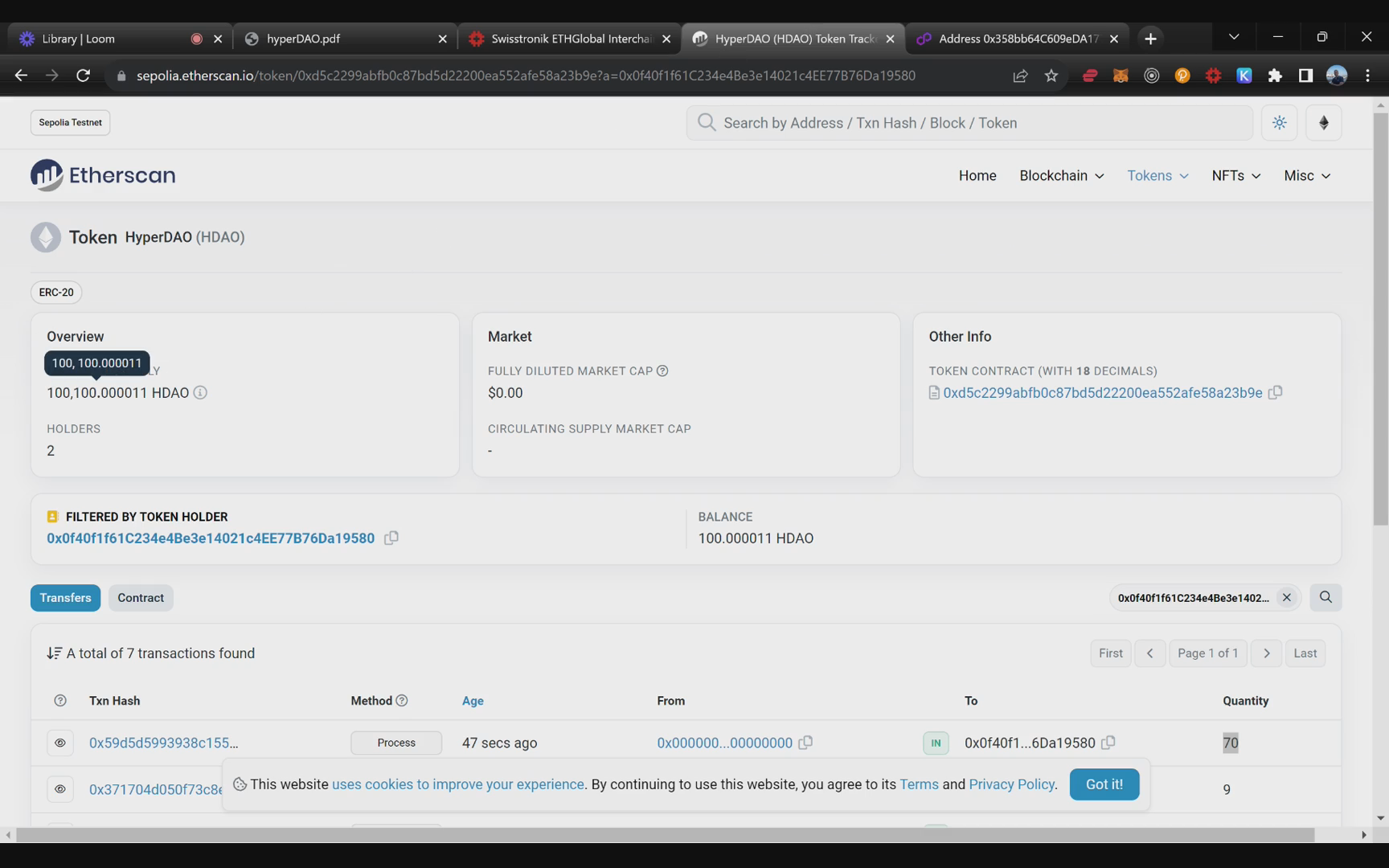Expand the Blockchain dropdown menu
The height and width of the screenshot is (868, 1389).
1061,175
